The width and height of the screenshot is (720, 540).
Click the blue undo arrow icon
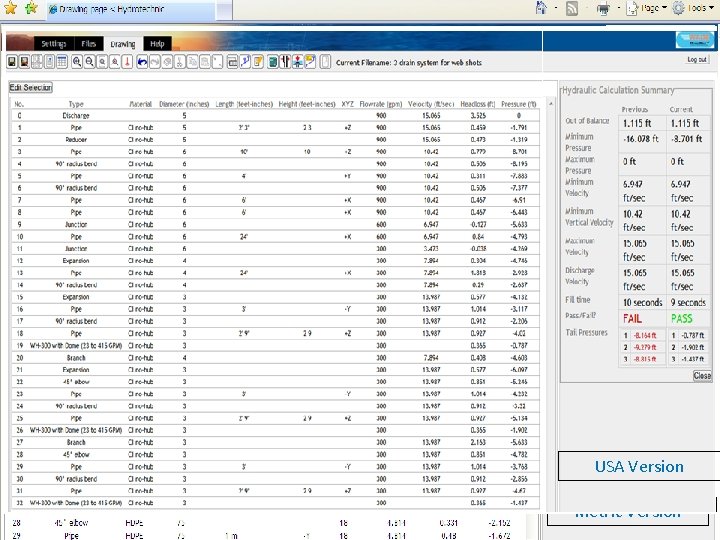pos(142,62)
